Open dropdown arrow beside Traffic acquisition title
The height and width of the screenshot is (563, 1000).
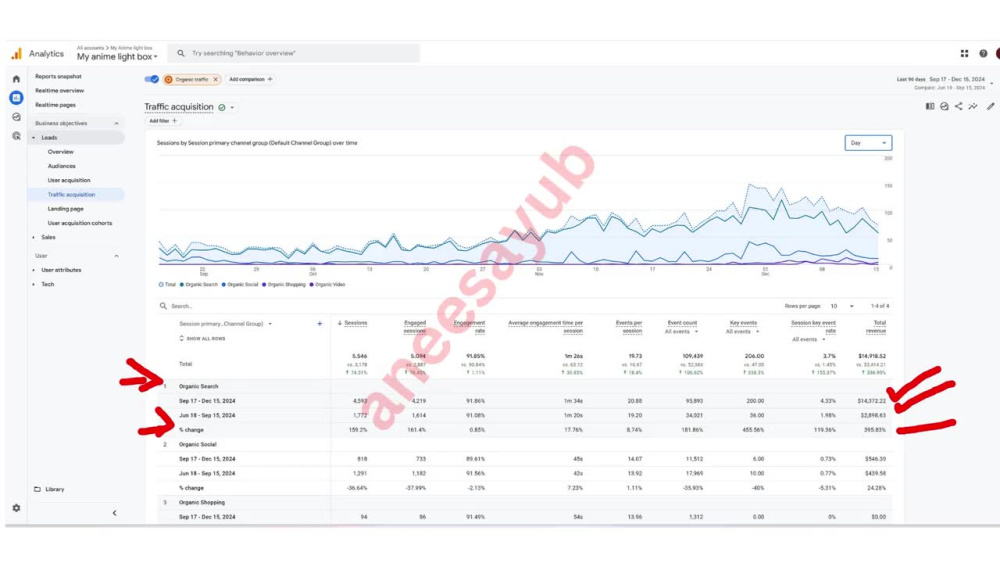[x=232, y=108]
